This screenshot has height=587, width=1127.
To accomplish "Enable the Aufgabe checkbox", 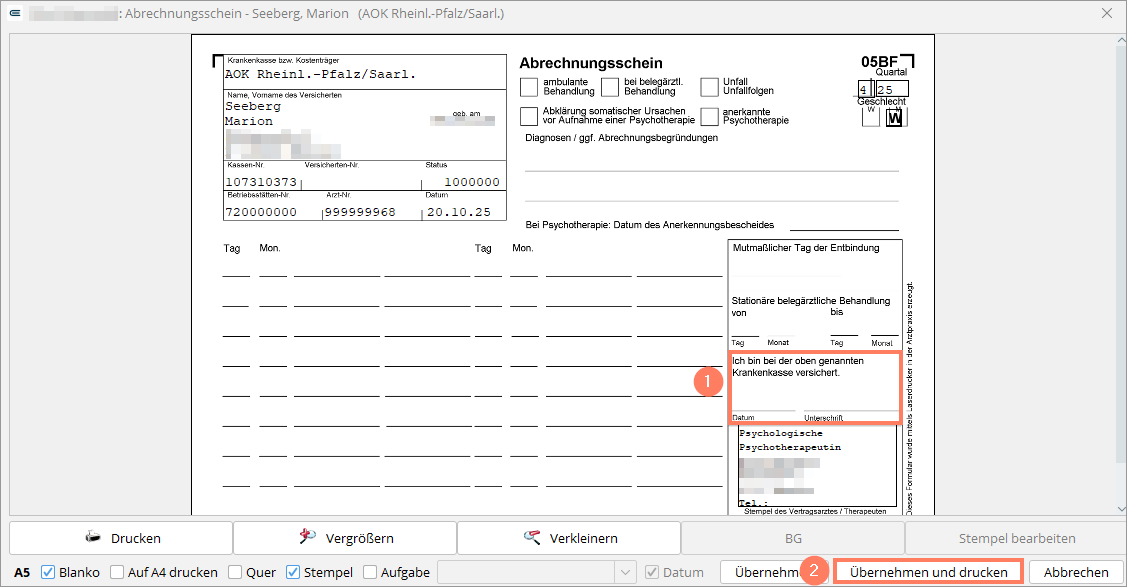I will coord(370,572).
